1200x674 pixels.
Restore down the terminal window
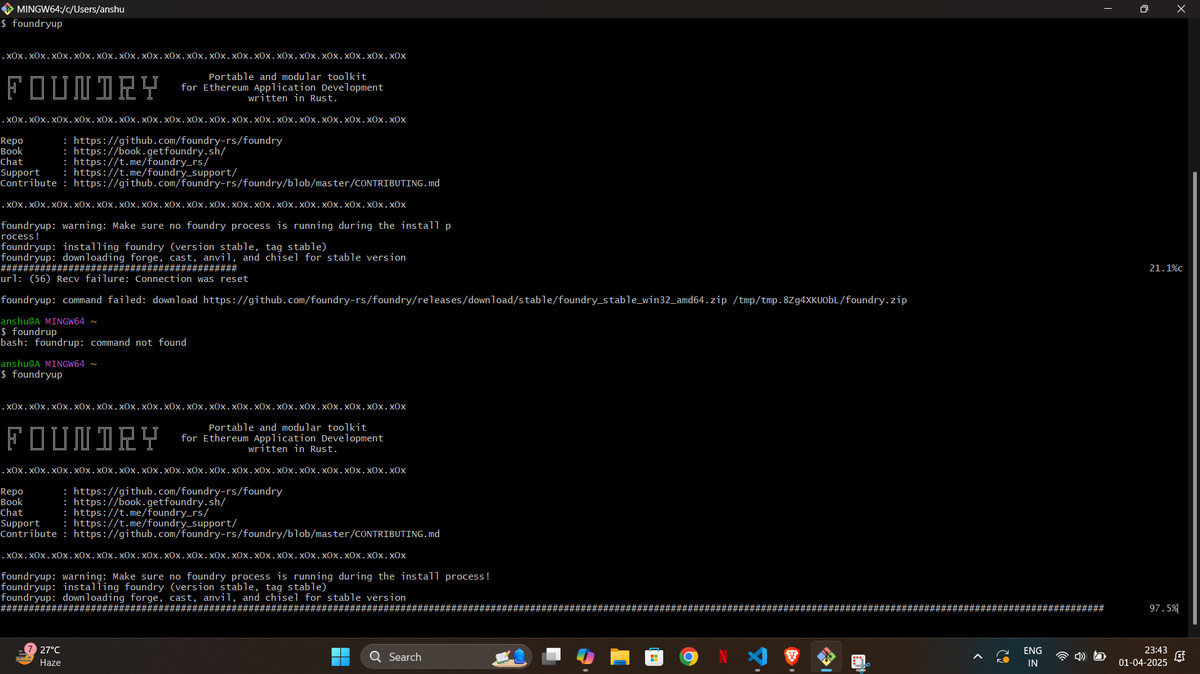coord(1144,8)
